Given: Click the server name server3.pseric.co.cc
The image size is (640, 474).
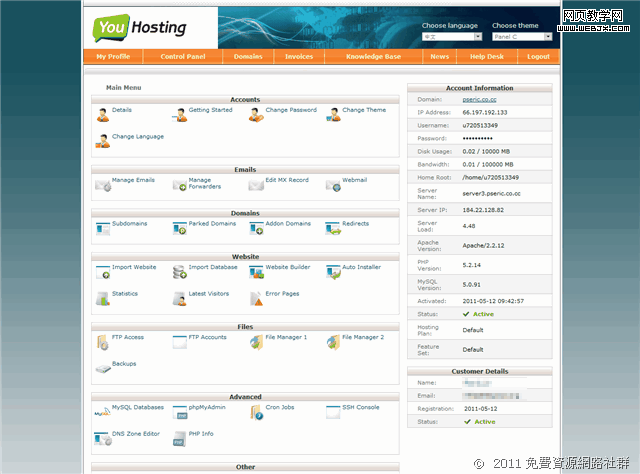Looking at the screenshot, I should click(491, 194).
